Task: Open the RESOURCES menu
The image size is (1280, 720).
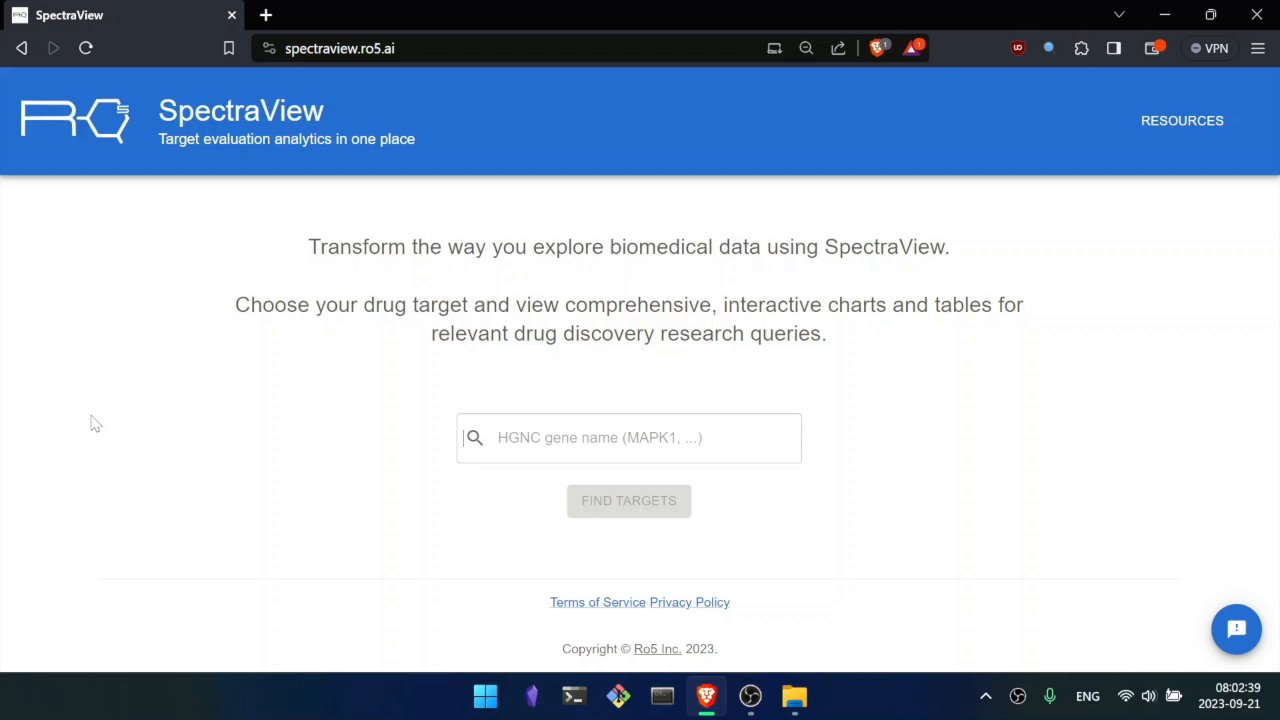Action: click(1182, 121)
